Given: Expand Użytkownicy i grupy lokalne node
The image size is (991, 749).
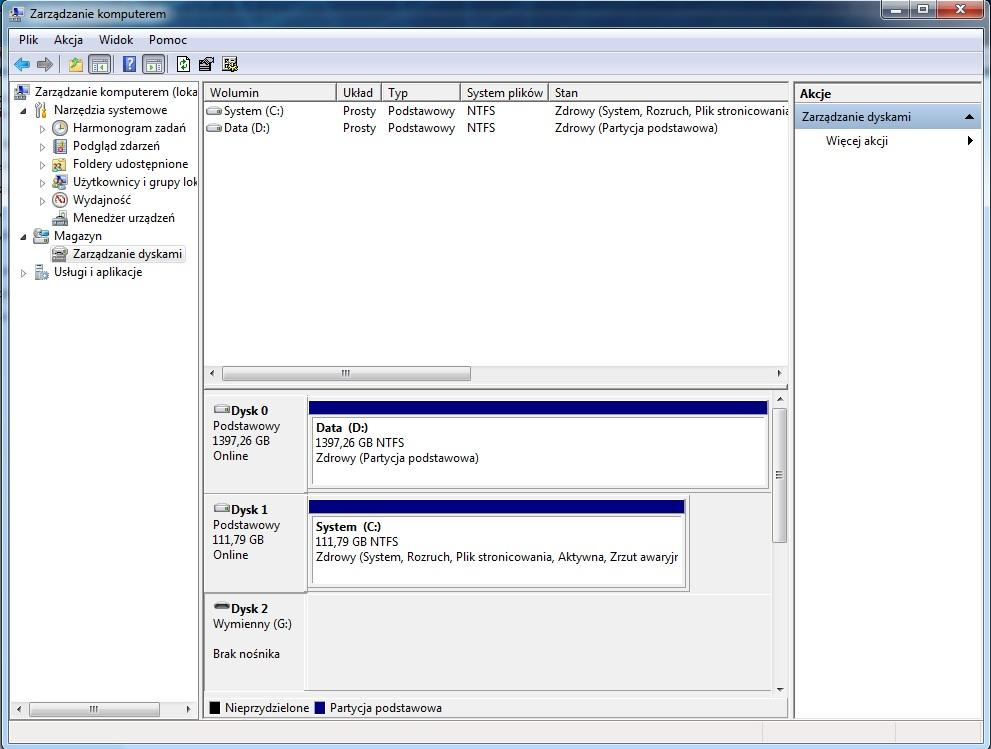Looking at the screenshot, I should click(x=42, y=183).
